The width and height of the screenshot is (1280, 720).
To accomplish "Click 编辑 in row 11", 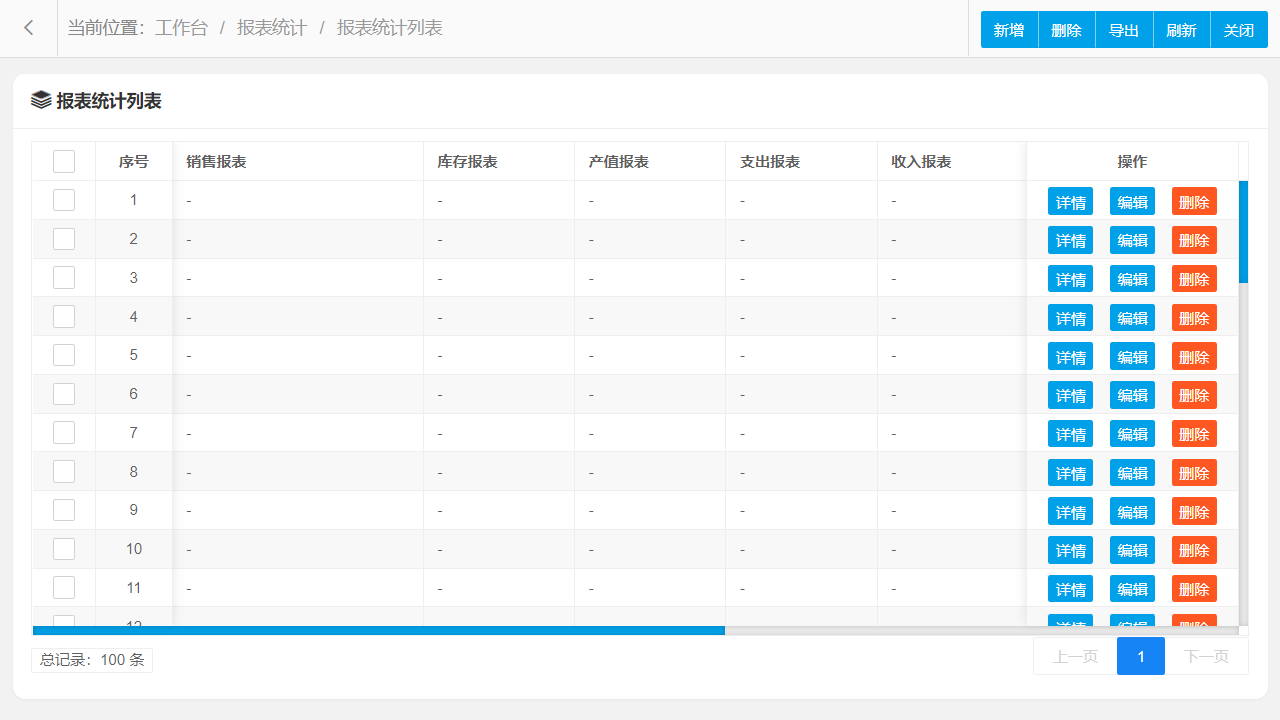I will click(x=1132, y=588).
